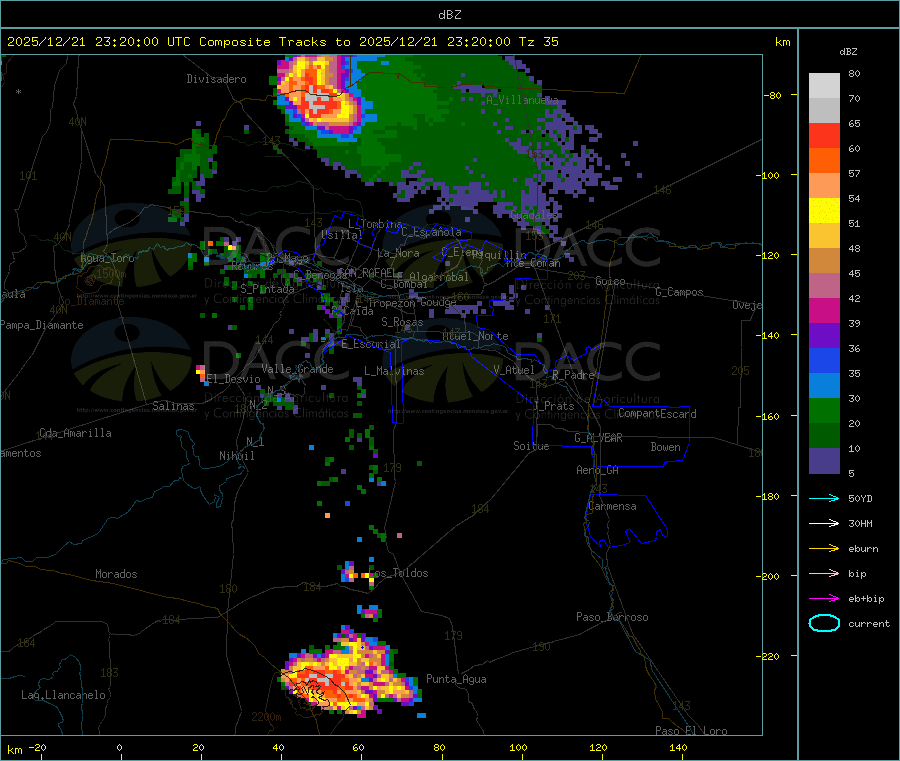Click the Bowen map label
The width and height of the screenshot is (900, 761).
click(666, 447)
